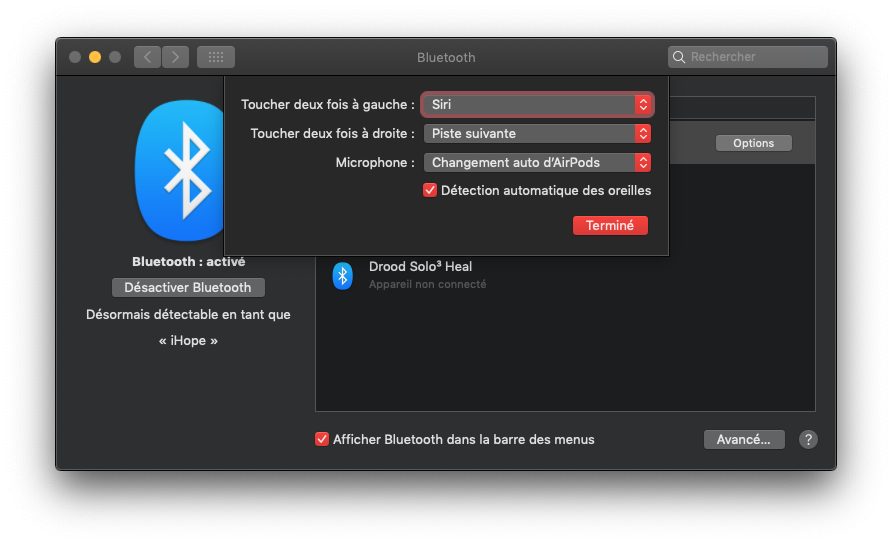Go forward with the toolbar forward arrow

(x=175, y=57)
